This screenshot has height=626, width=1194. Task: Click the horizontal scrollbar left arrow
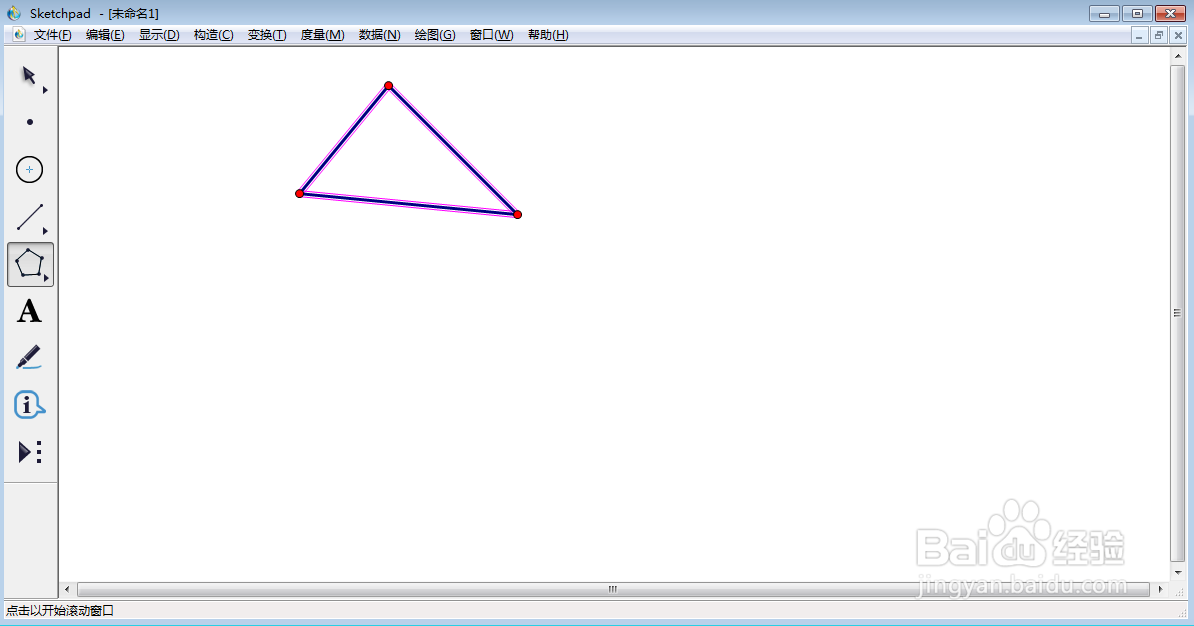tap(67, 589)
